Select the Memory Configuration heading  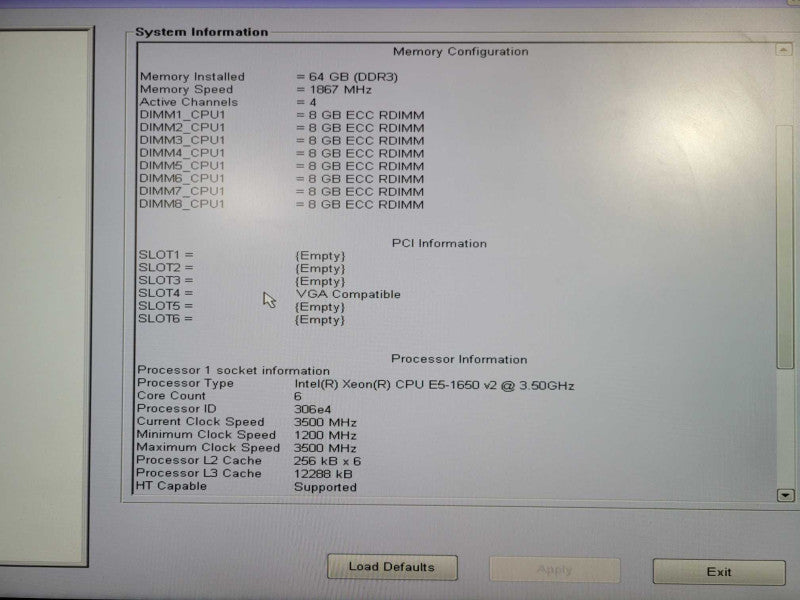[460, 52]
